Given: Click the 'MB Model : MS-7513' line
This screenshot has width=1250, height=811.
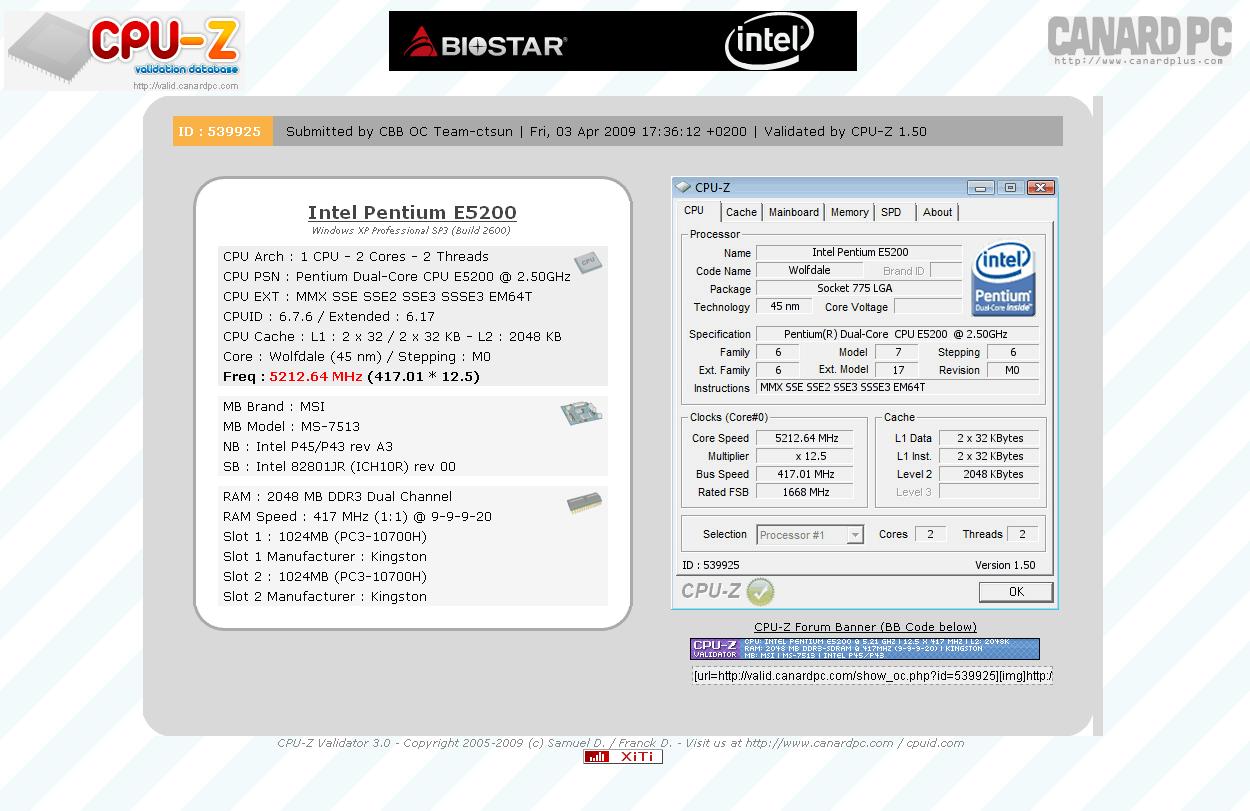Looking at the screenshot, I should pos(291,427).
